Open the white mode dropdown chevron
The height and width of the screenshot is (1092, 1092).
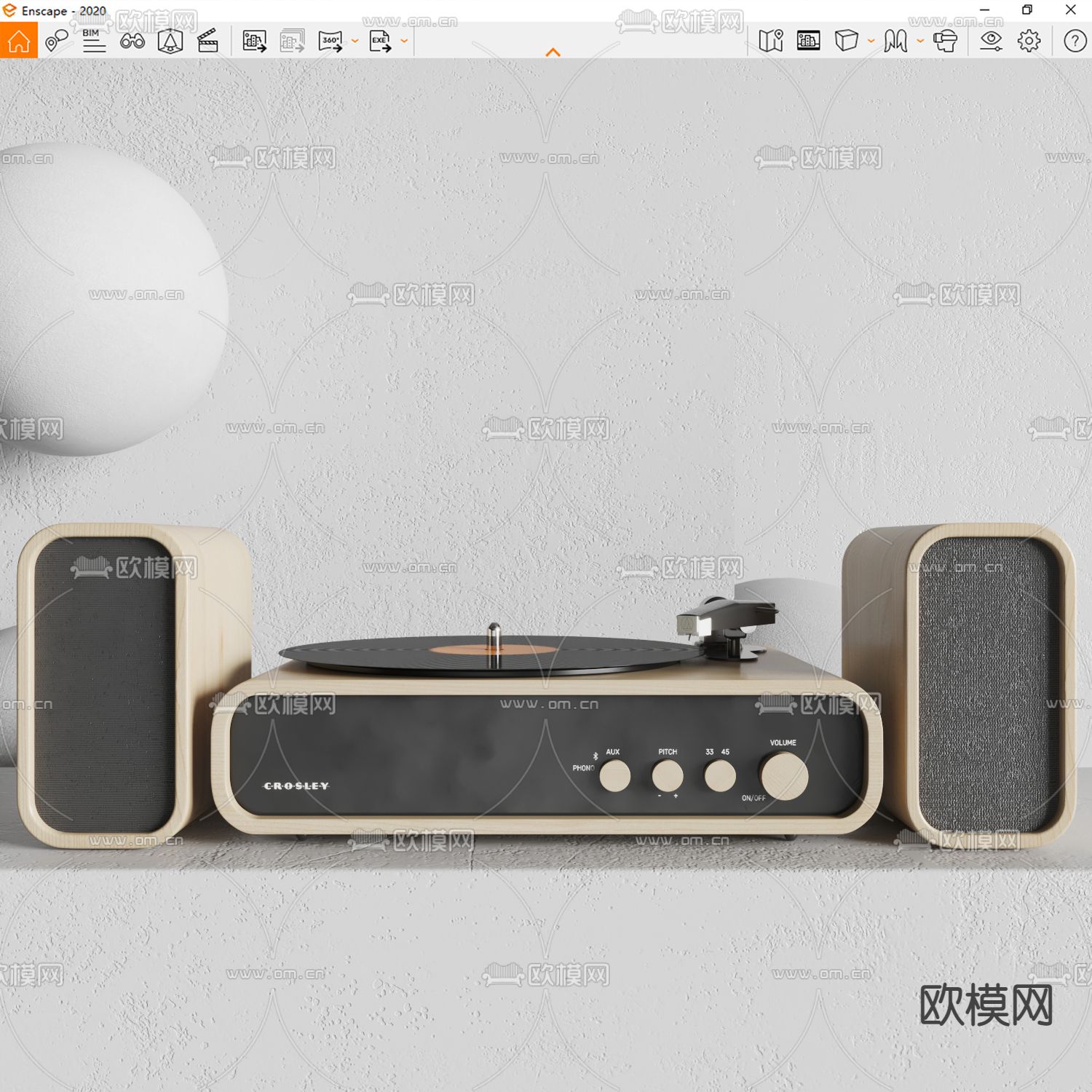[871, 41]
